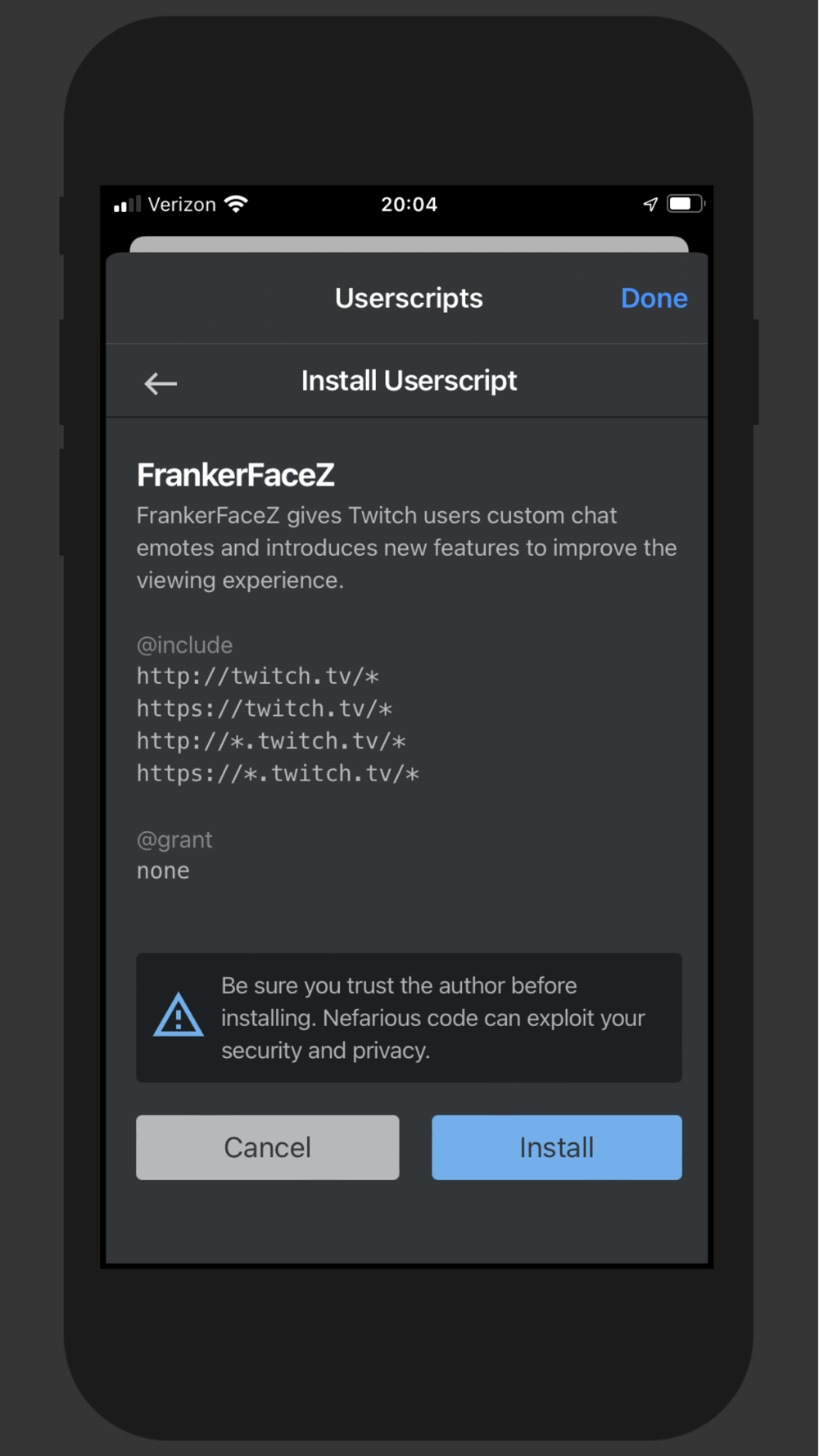Cancel the userscript installation
Viewport: 819px width, 1456px height.
click(267, 1146)
